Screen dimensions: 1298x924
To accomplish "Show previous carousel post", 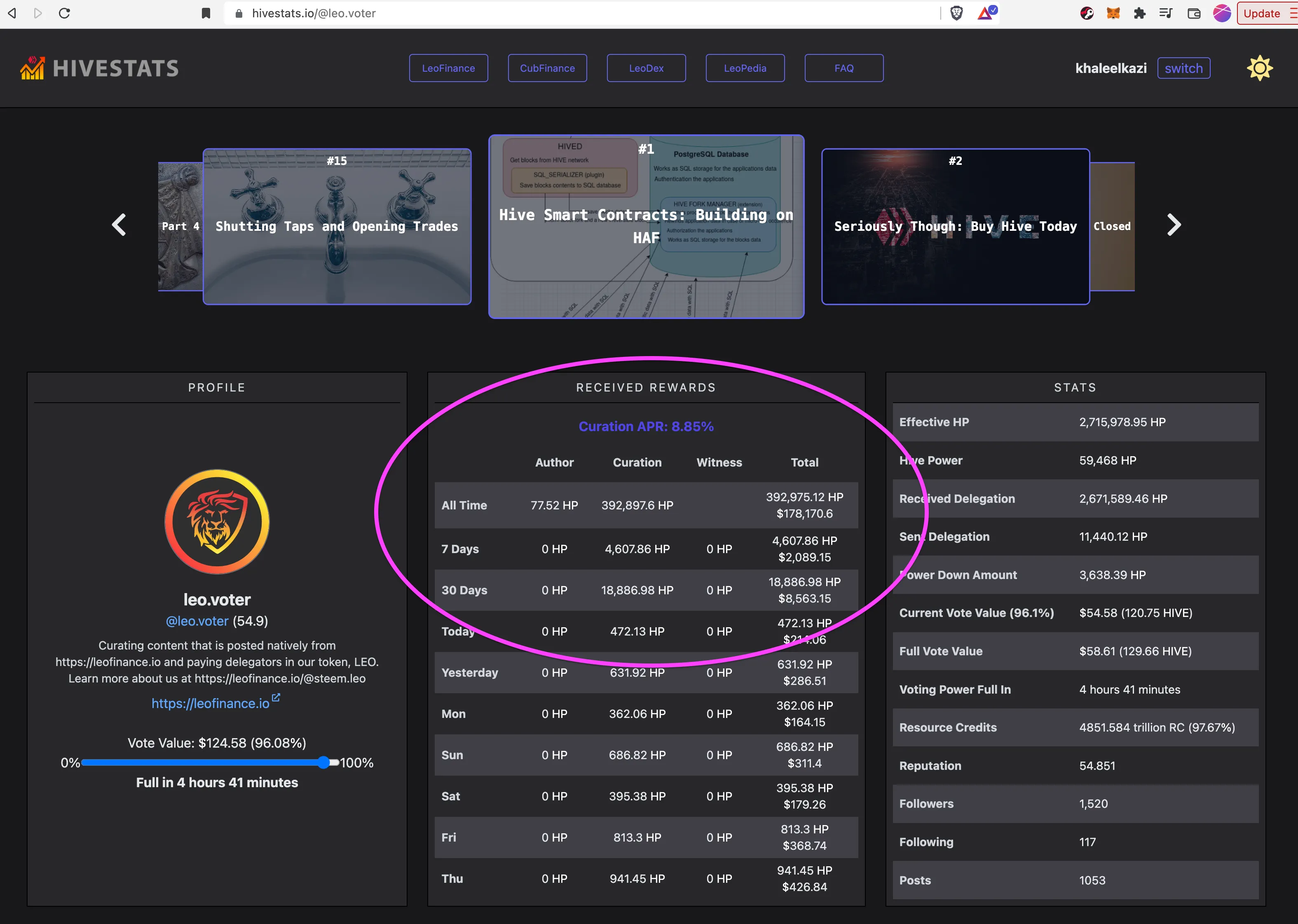I will click(x=119, y=225).
